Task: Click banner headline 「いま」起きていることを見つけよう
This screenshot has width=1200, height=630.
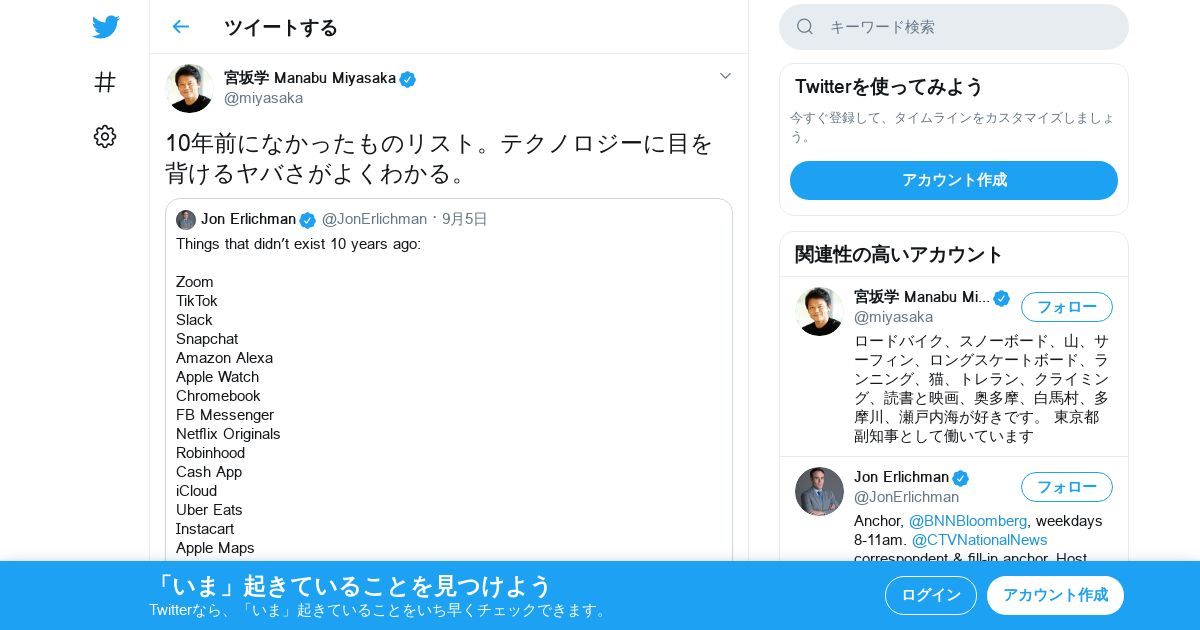Action: pyautogui.click(x=351, y=586)
